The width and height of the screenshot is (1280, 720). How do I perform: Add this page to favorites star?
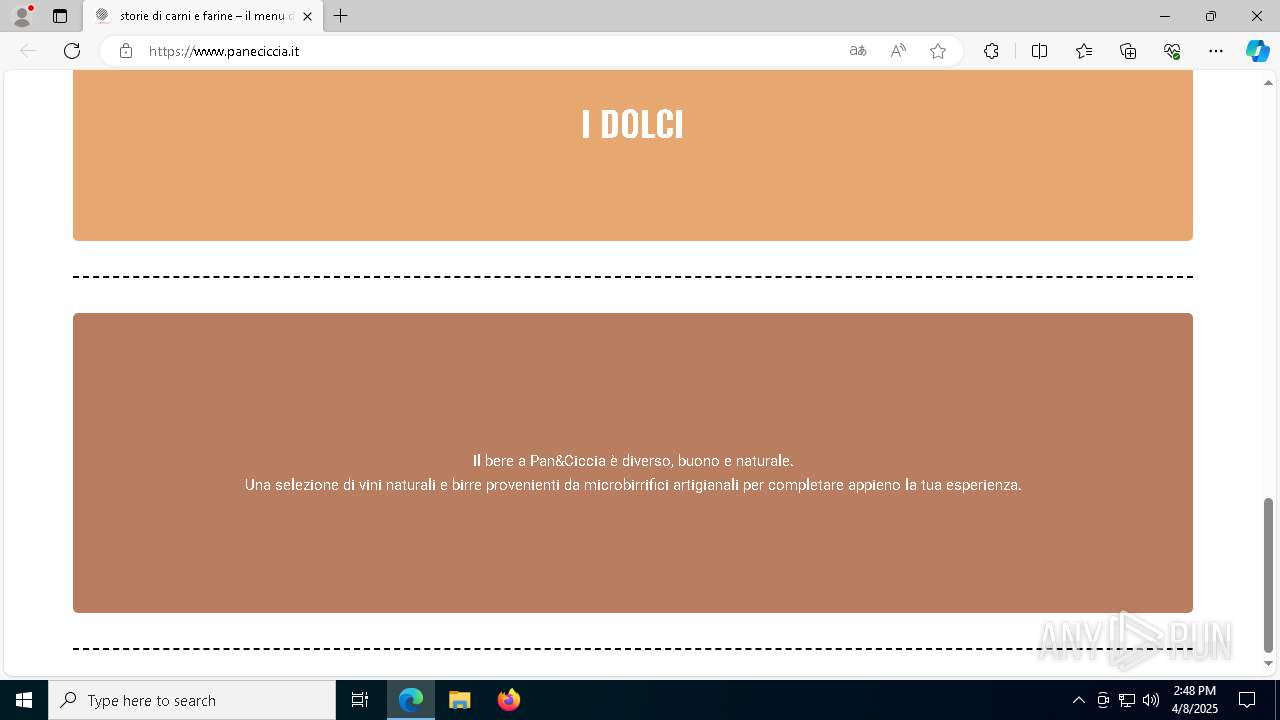(938, 51)
